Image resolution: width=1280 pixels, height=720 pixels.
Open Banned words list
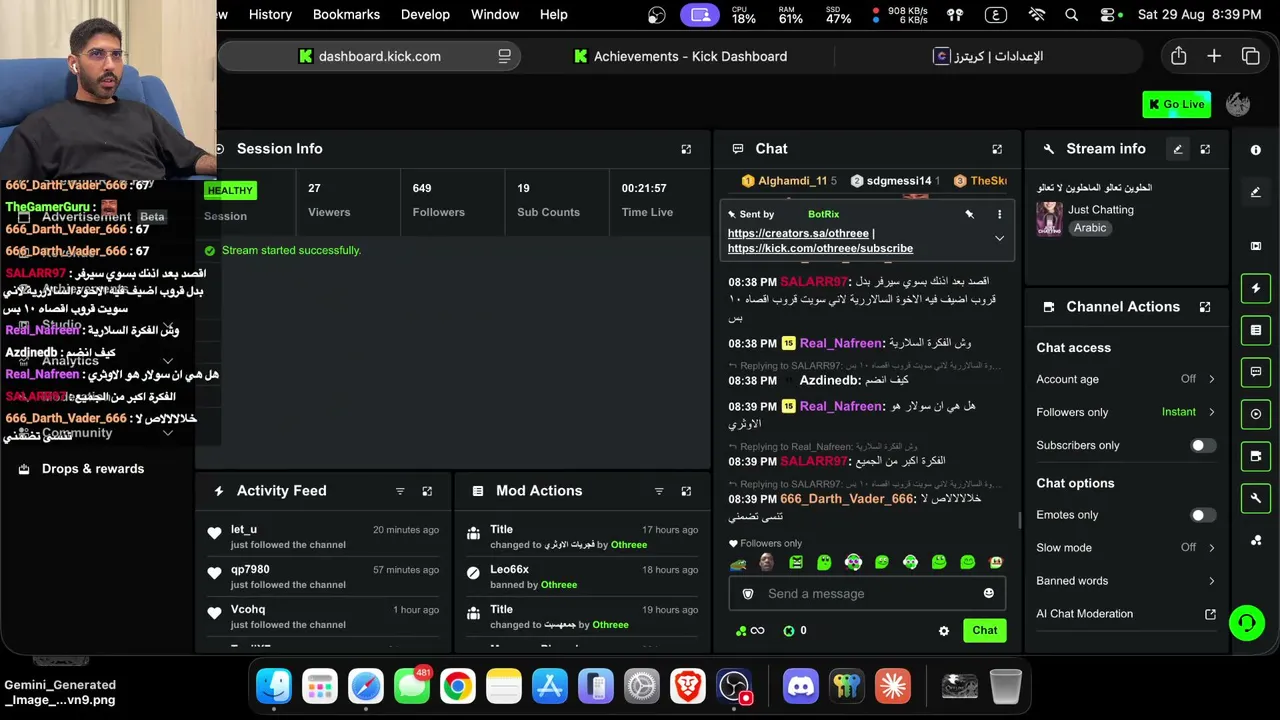pos(1126,581)
